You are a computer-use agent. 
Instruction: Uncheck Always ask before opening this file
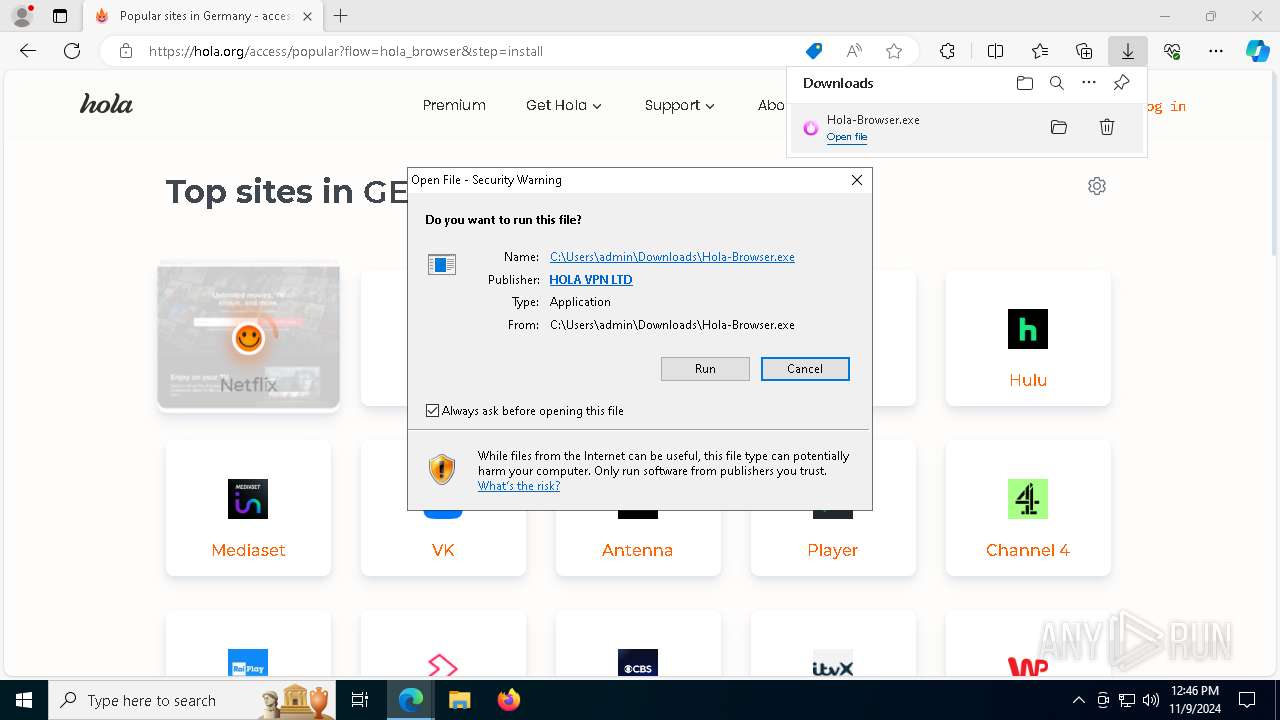[433, 411]
